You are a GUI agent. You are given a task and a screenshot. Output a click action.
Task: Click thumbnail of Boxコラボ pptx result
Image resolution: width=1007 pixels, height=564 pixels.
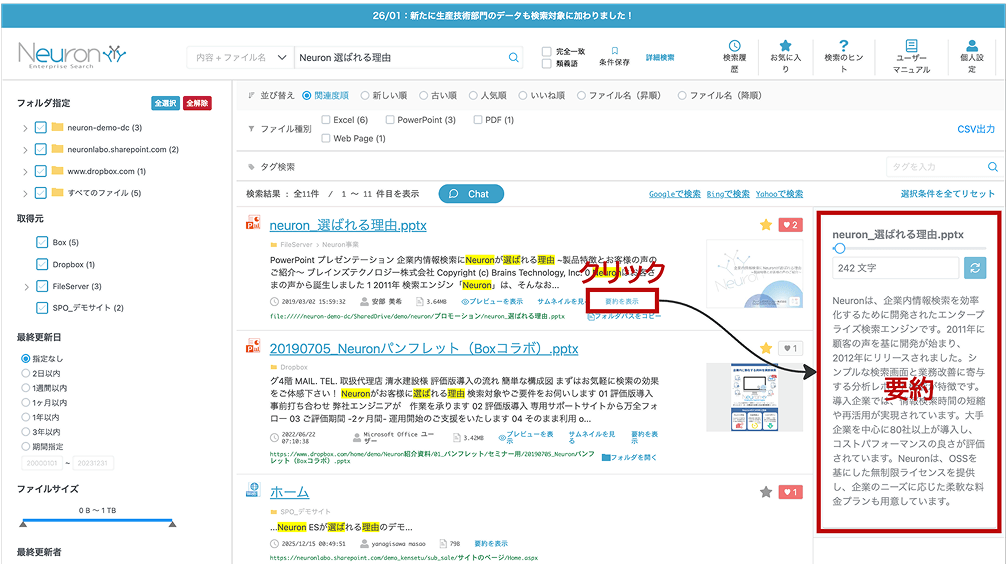pyautogui.click(x=755, y=397)
